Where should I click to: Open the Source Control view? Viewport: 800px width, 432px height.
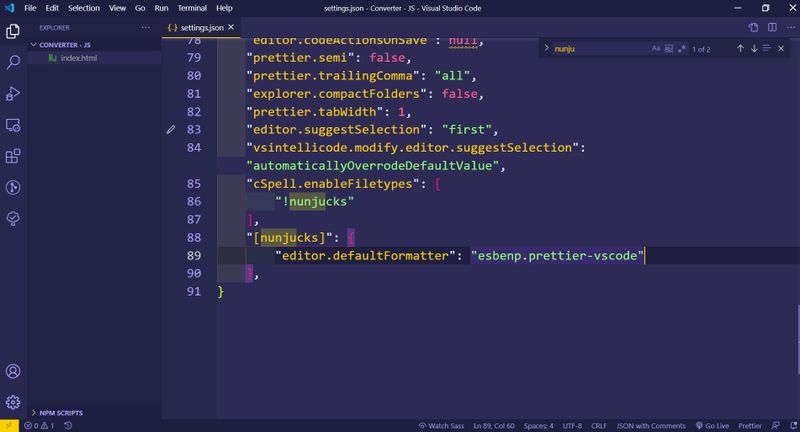14,187
